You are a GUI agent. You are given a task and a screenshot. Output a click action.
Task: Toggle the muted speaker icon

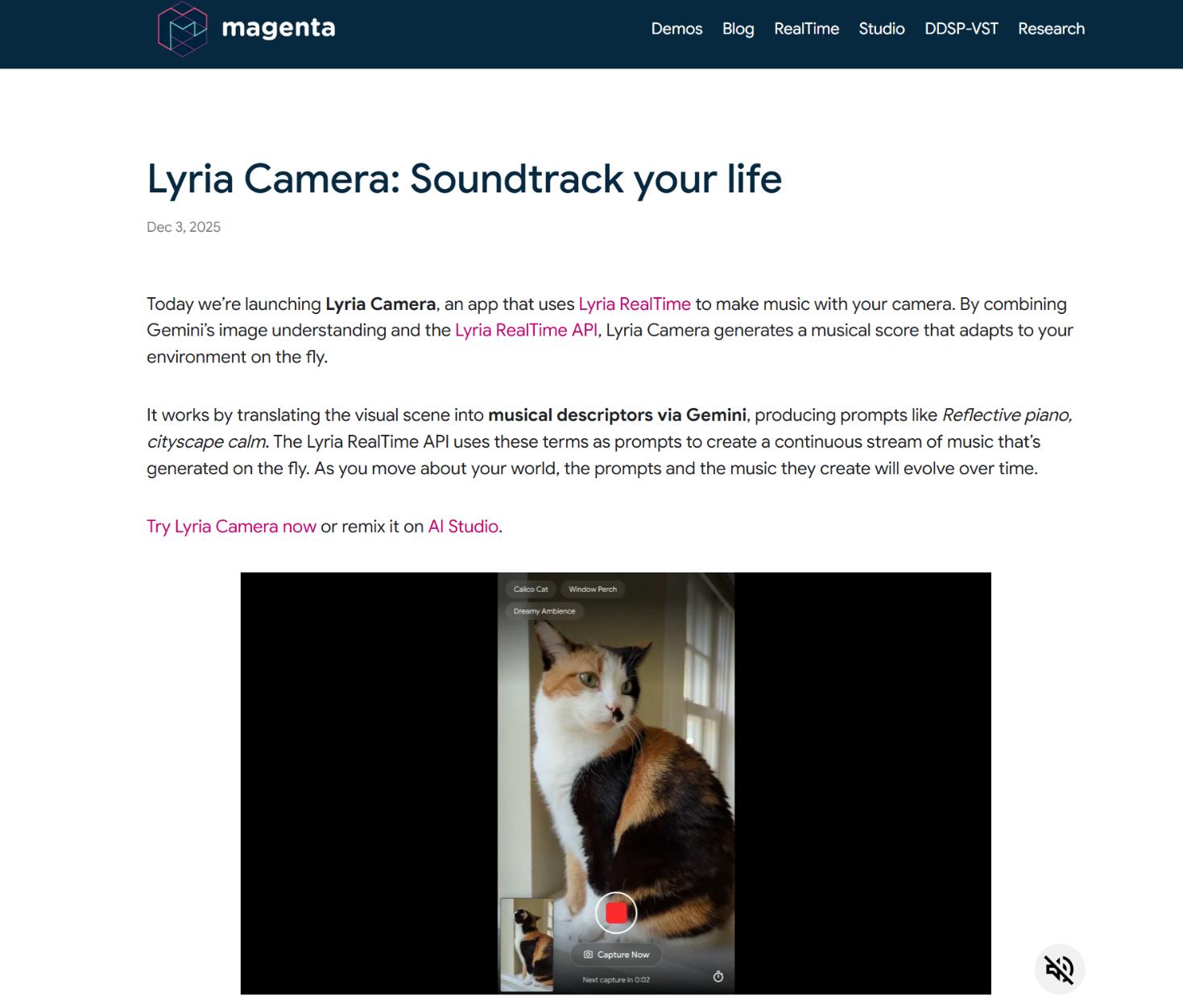[x=1059, y=969]
